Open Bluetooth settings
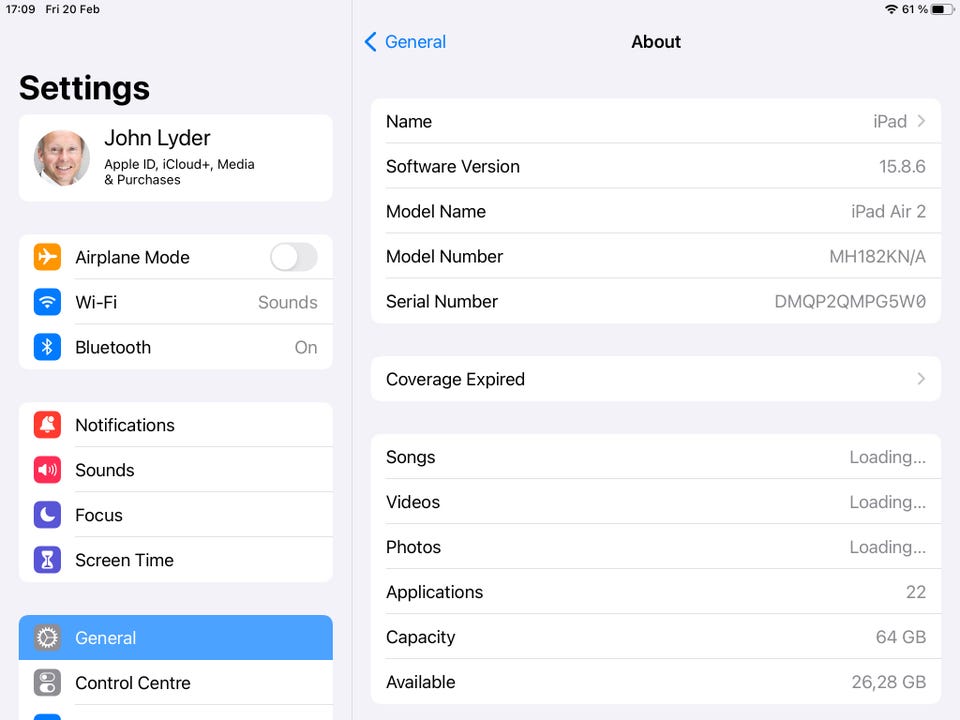 [x=176, y=347]
